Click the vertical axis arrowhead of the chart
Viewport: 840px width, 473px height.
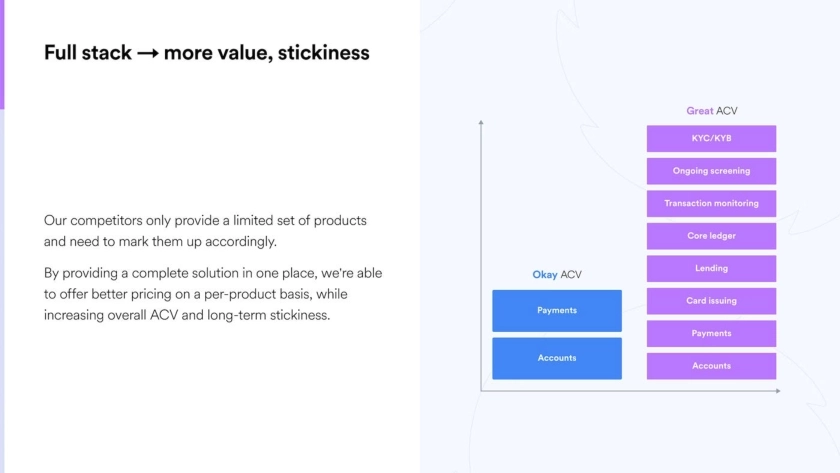[x=481, y=123]
